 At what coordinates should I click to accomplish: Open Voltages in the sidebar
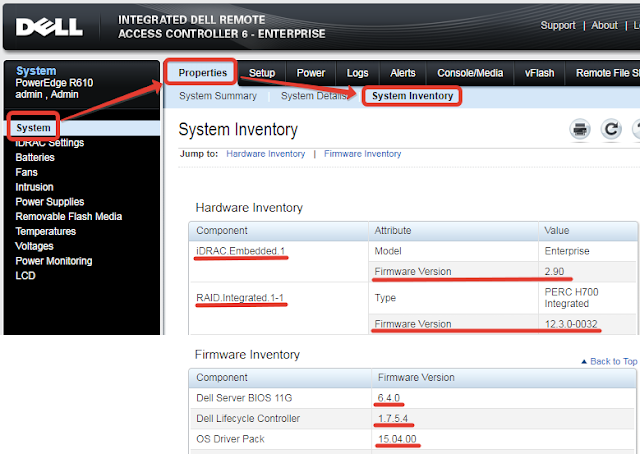coord(34,246)
